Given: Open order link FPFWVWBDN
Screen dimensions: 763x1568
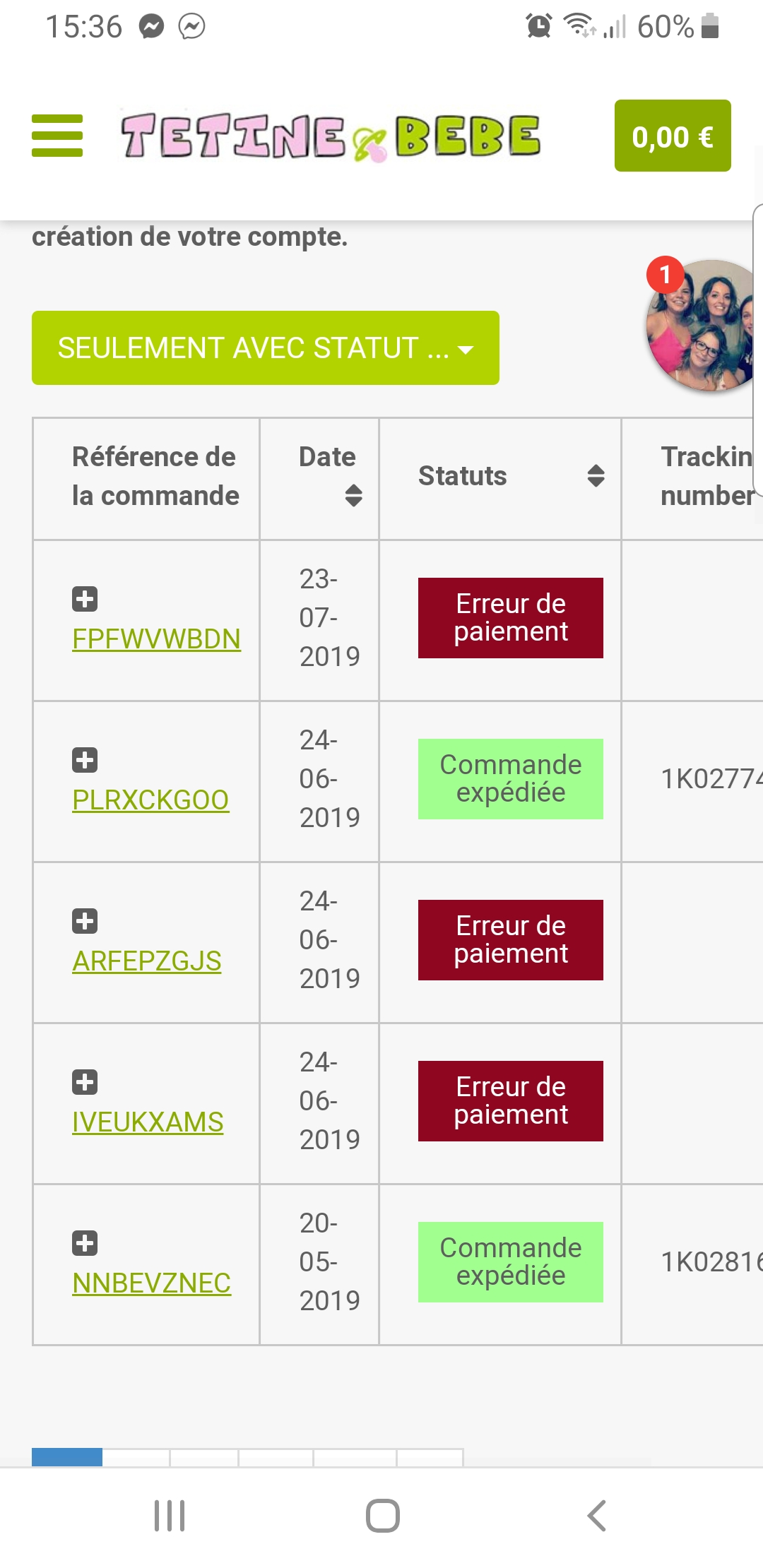Looking at the screenshot, I should pos(156,639).
